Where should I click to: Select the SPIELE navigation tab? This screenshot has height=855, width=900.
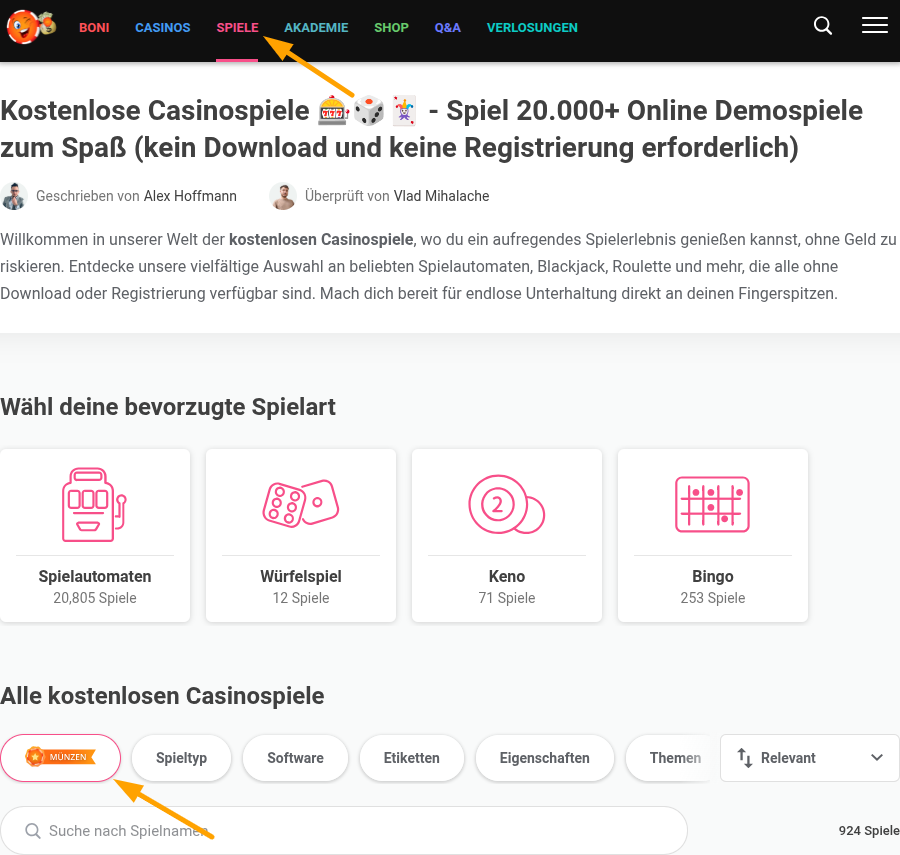[x=237, y=28]
